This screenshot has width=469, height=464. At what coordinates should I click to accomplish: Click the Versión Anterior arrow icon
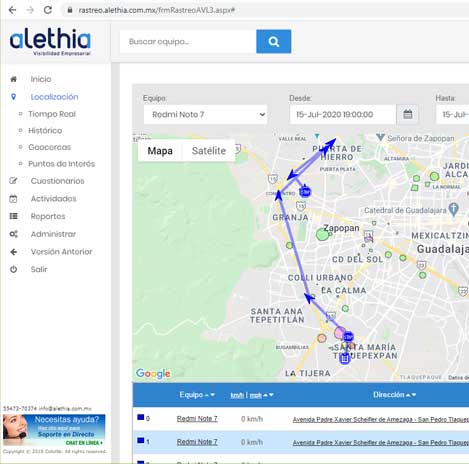[x=13, y=252]
